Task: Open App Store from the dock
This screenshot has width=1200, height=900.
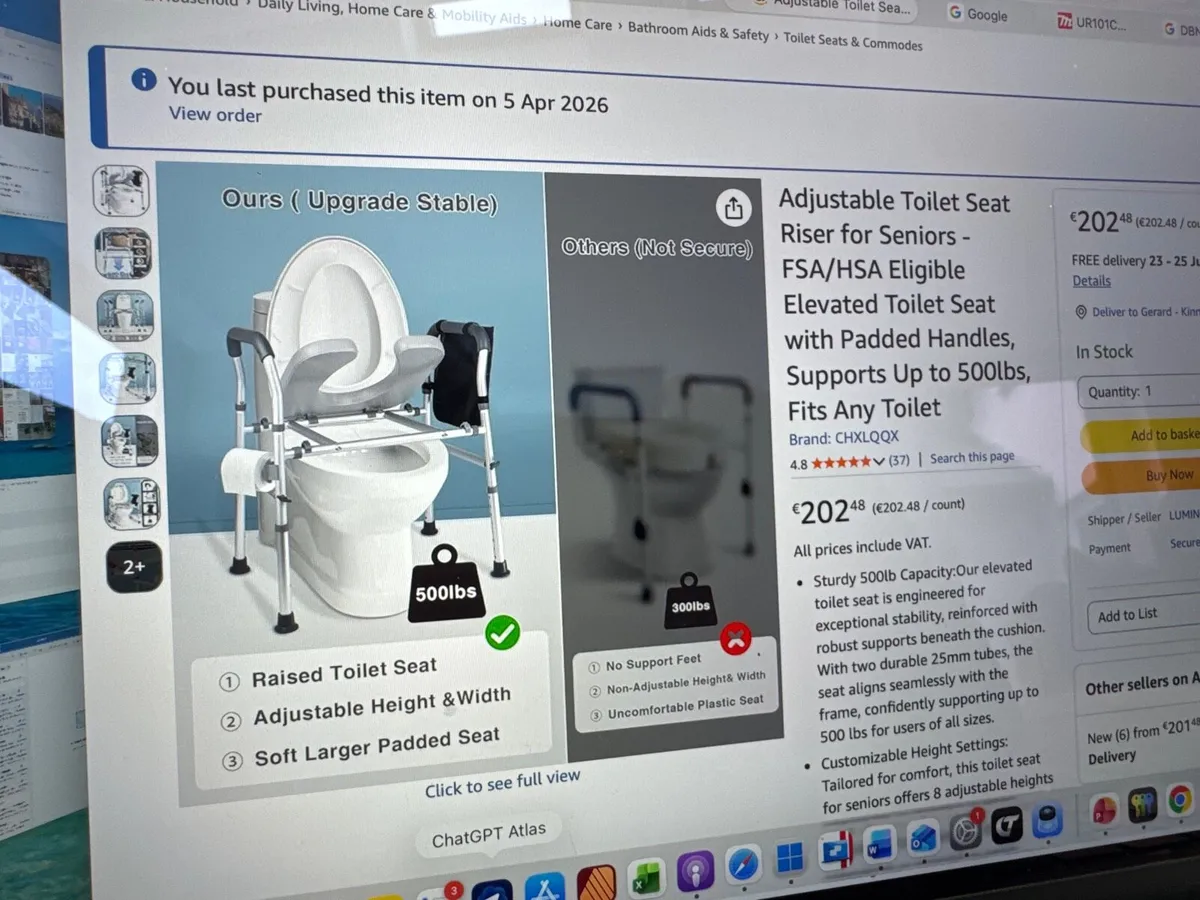Action: pyautogui.click(x=545, y=888)
